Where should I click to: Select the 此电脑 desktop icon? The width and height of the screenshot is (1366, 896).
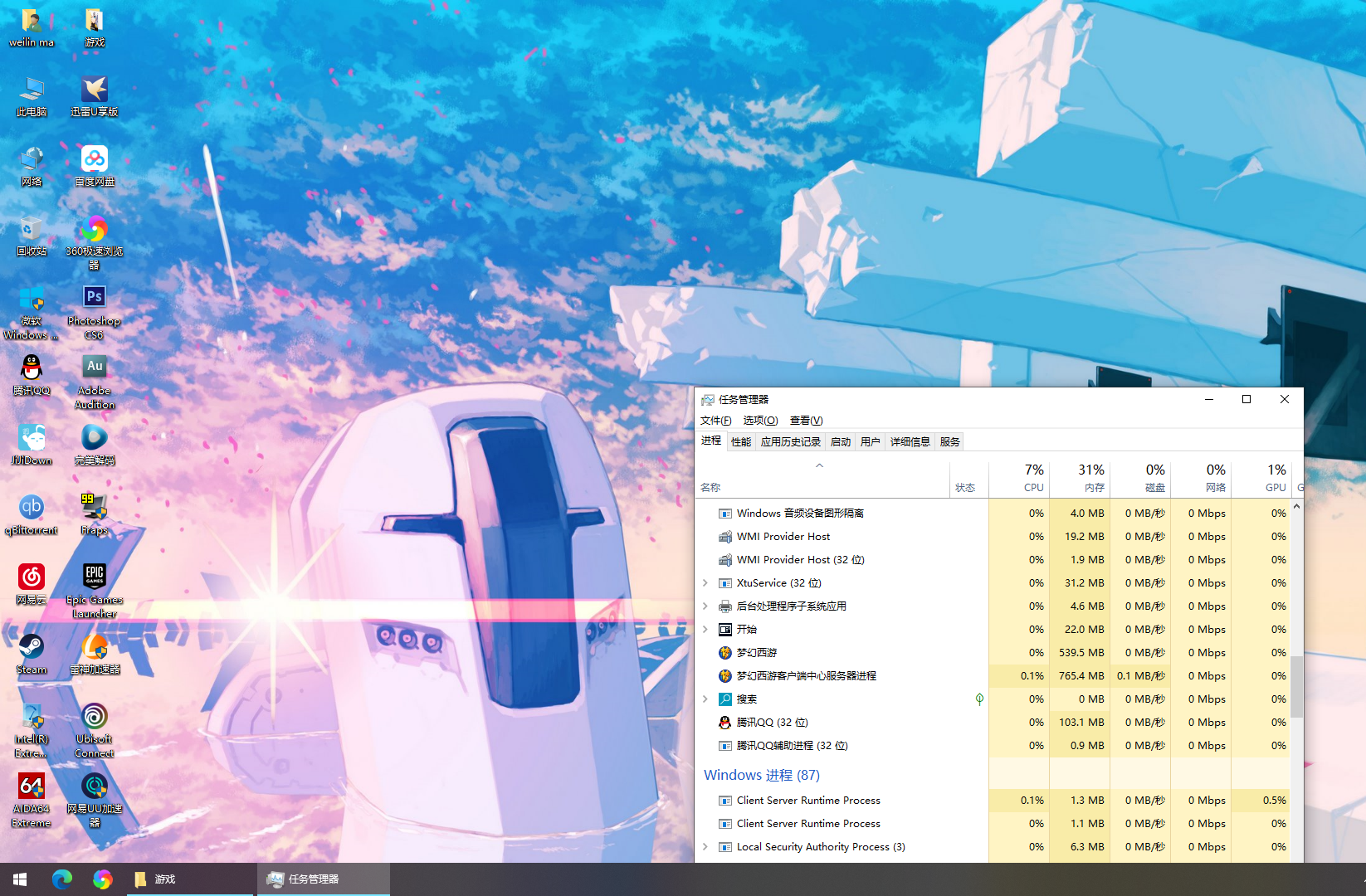pyautogui.click(x=32, y=97)
